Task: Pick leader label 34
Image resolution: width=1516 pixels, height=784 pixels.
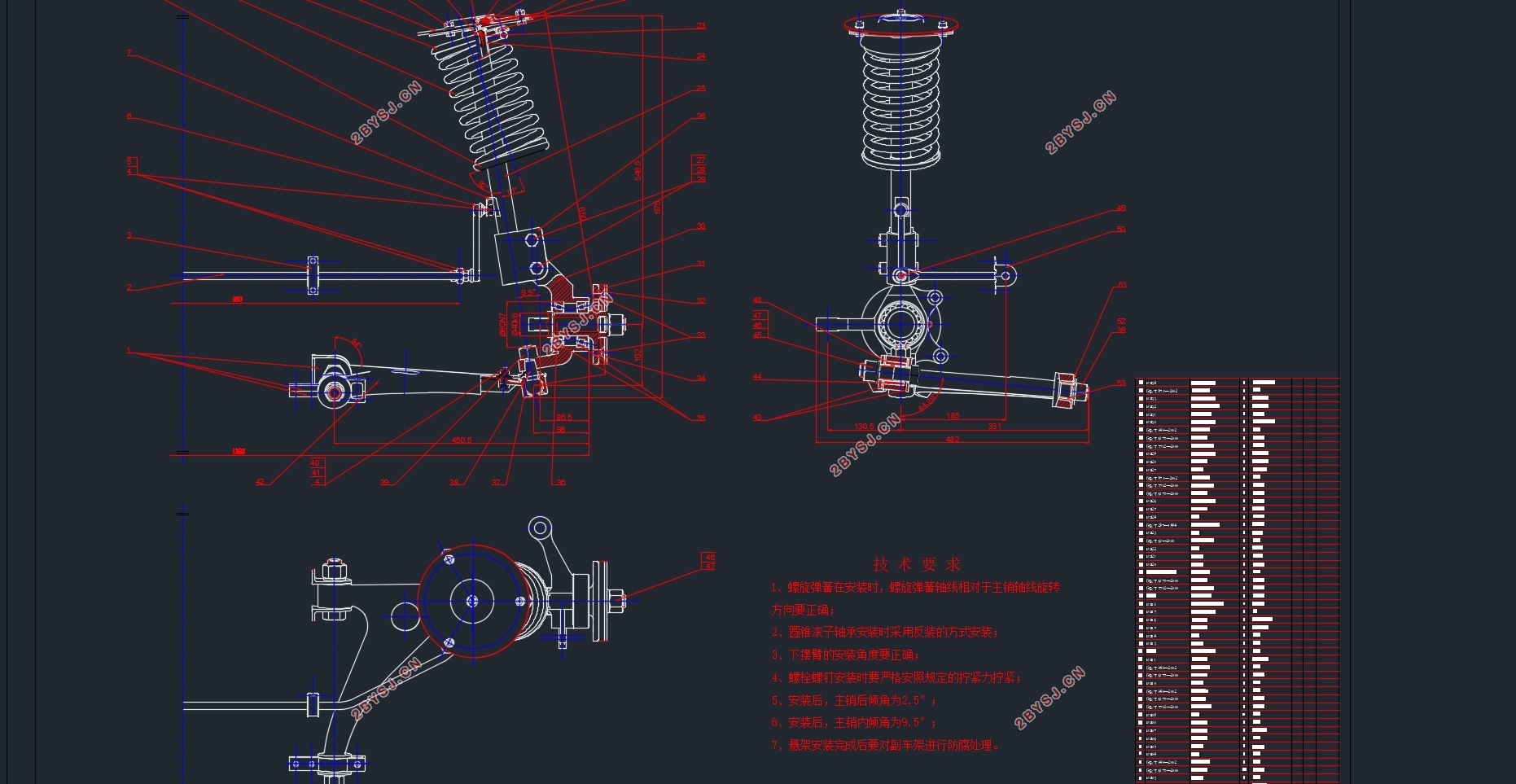Action: 701,378
